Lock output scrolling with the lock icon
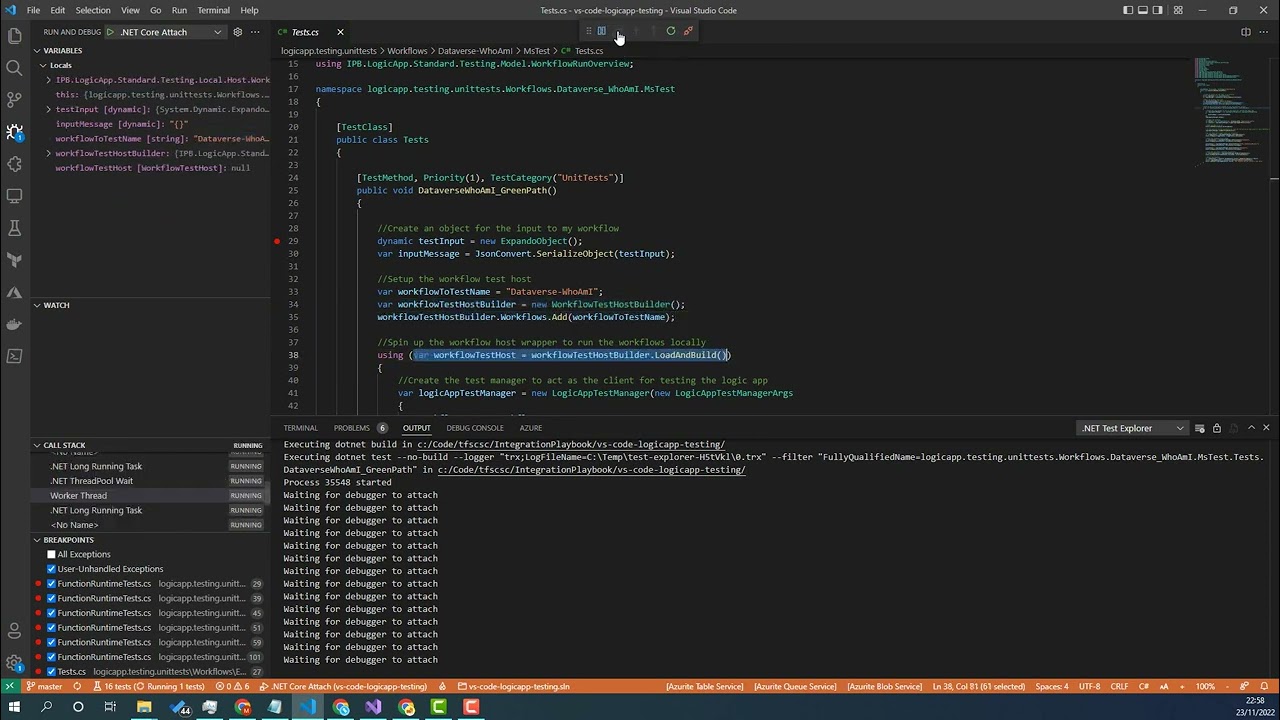The width and height of the screenshot is (1280, 720). pos(1216,428)
